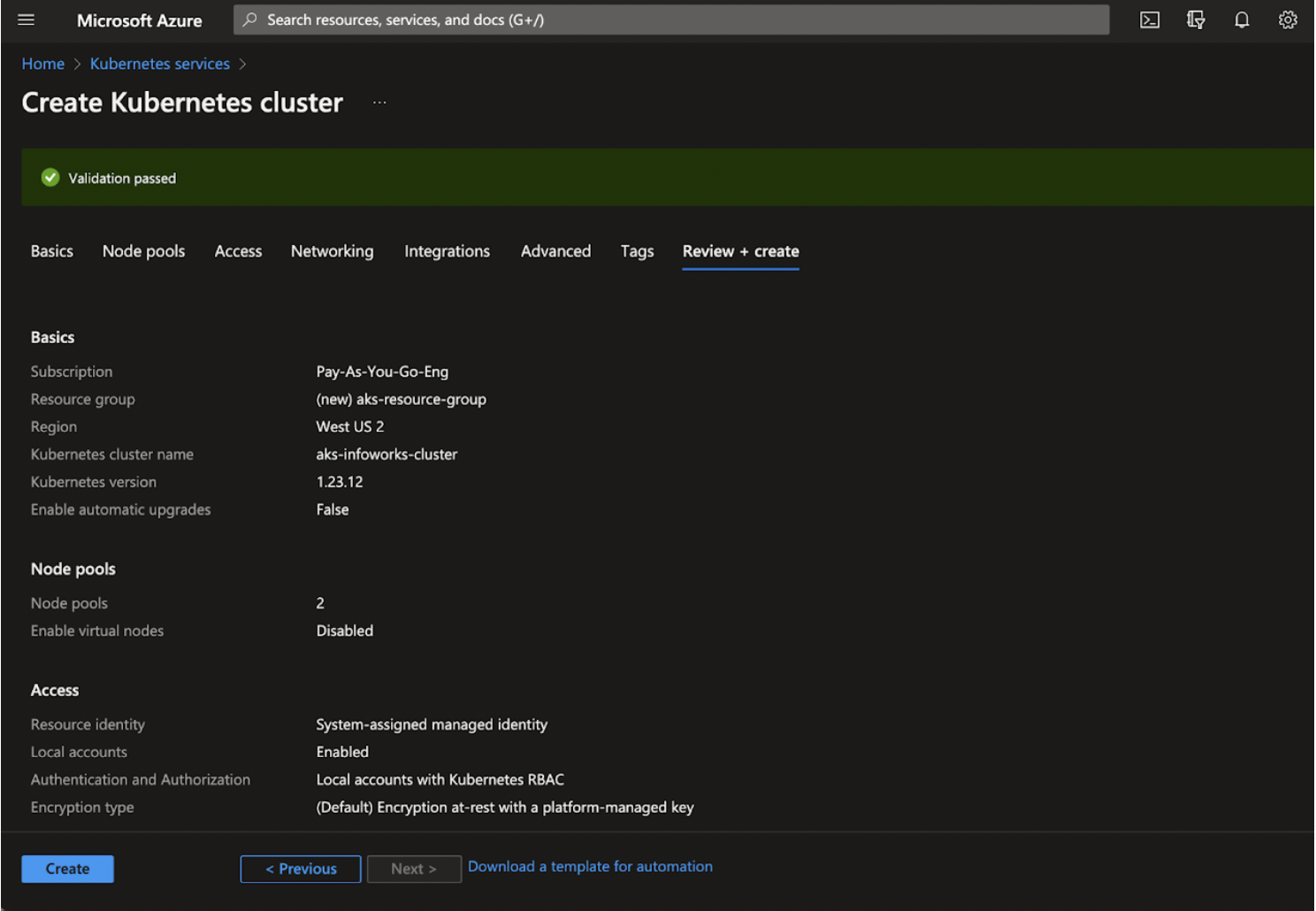Screen dimensions: 1316x911
Task: Click the Create Kubernetes cluster page title
Action: point(182,103)
